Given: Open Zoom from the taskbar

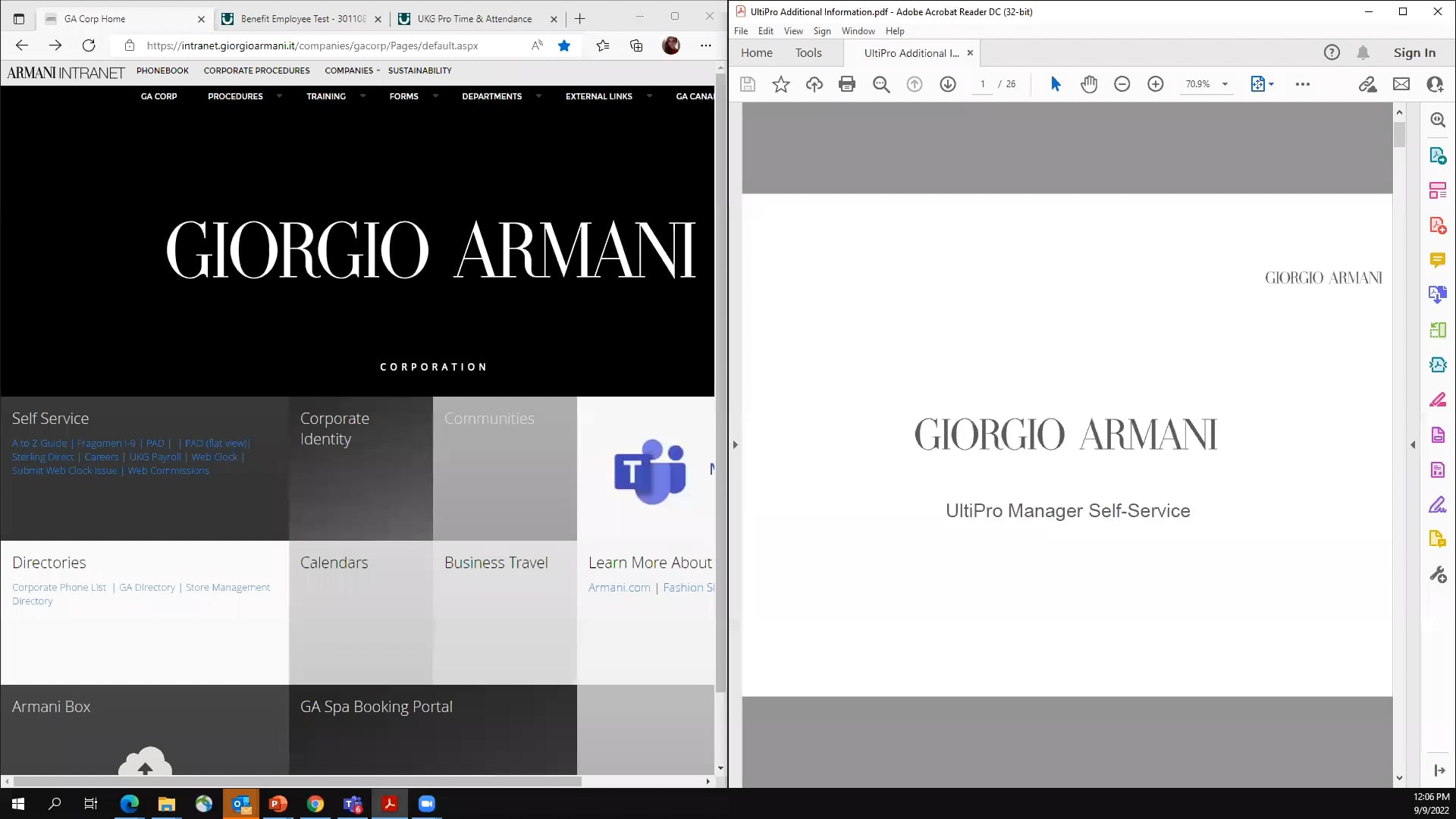Looking at the screenshot, I should pos(427,804).
